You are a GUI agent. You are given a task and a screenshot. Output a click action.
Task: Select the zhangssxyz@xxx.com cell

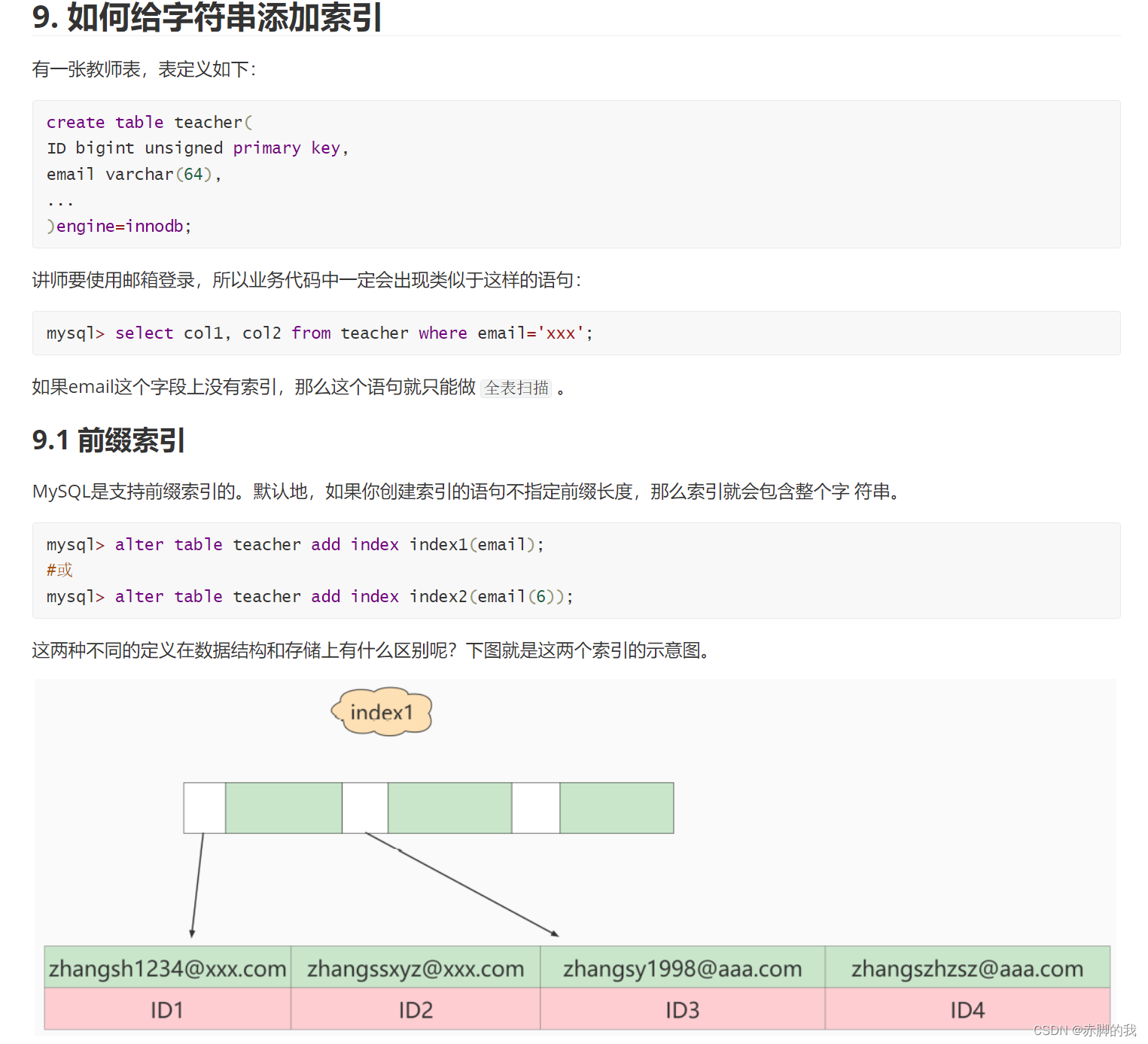pos(415,969)
